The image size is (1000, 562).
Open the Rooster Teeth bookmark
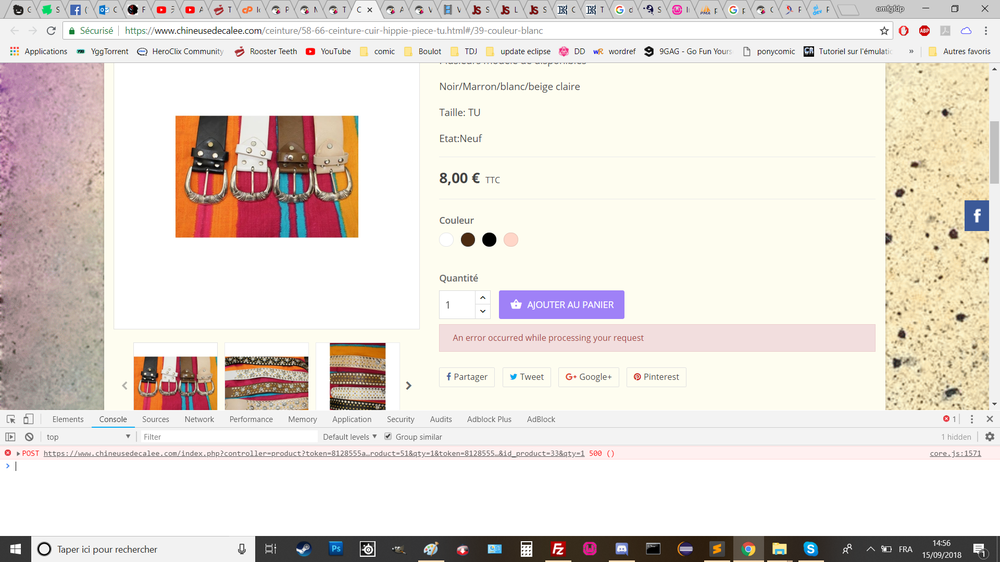click(265, 51)
